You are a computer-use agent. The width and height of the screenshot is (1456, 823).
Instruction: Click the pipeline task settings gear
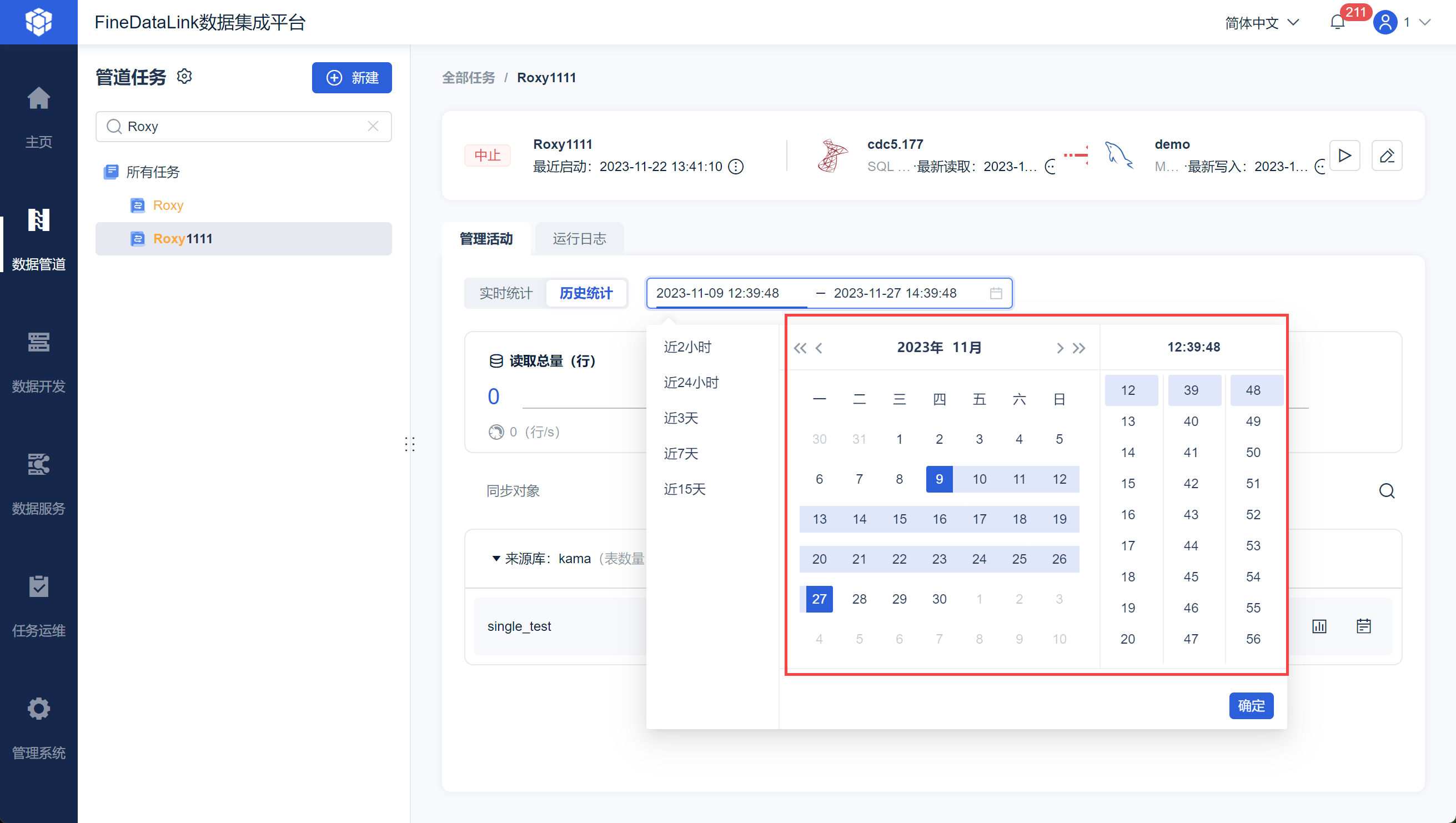[x=184, y=76]
